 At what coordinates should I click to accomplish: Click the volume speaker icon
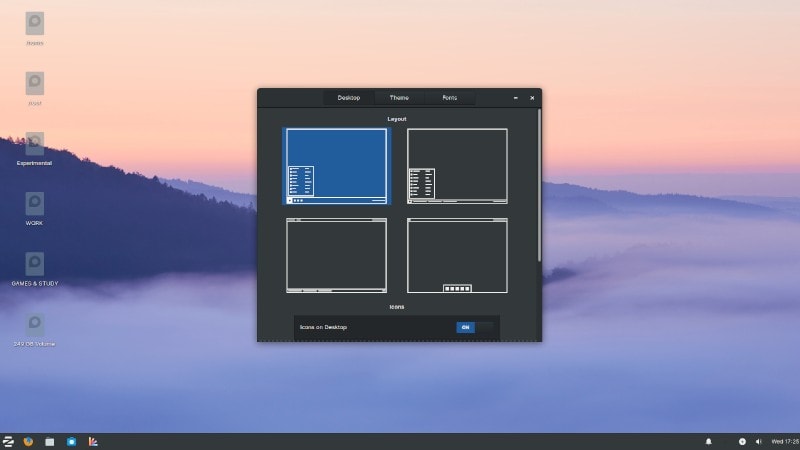(759, 442)
